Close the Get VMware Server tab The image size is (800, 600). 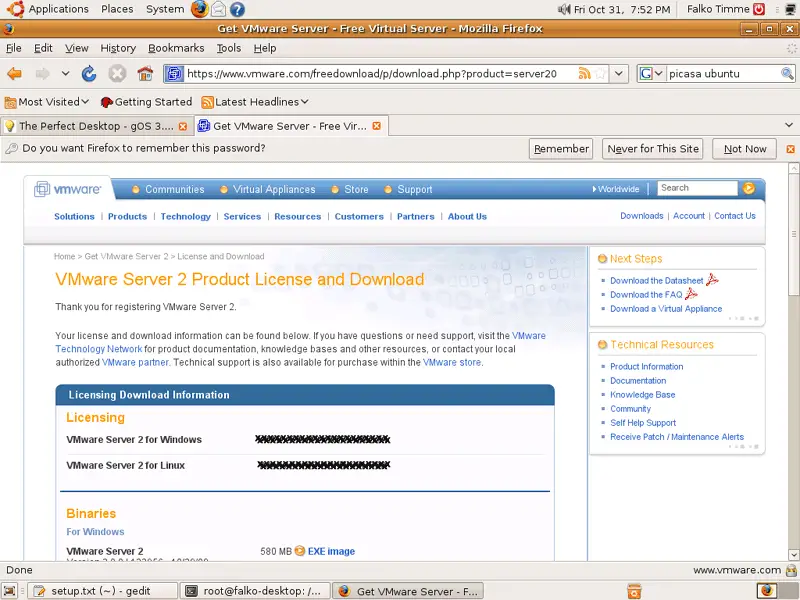(377, 126)
